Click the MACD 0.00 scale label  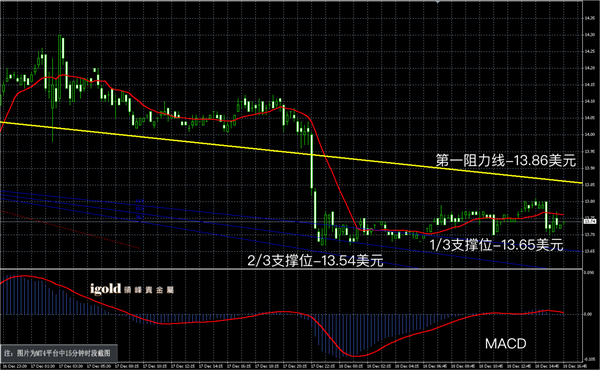point(588,314)
